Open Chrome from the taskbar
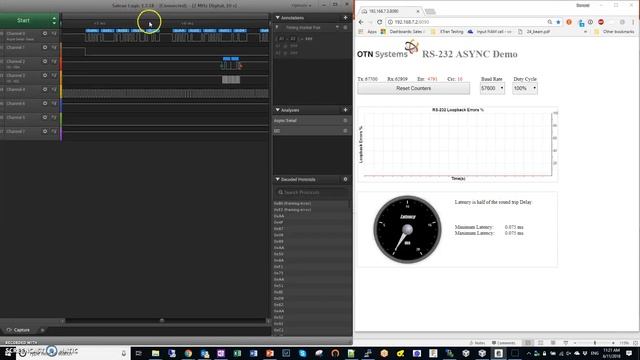Viewport: 640px width, 360px height. [x=188, y=353]
